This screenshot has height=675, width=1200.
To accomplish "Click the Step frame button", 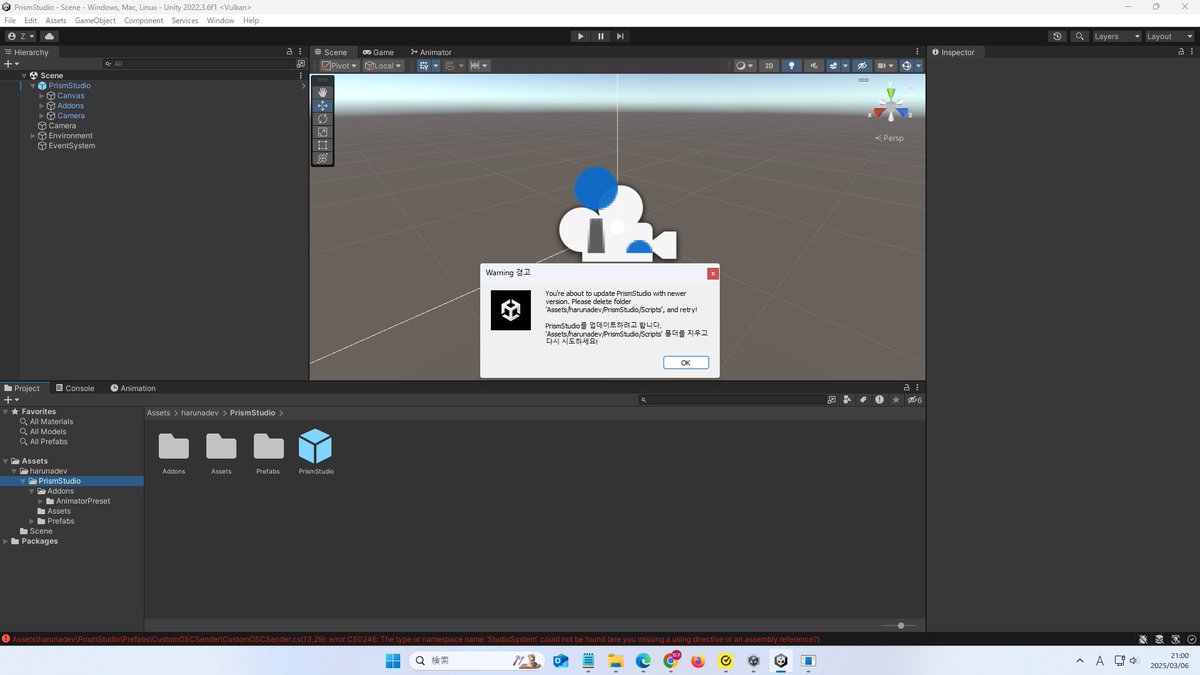I will (620, 36).
